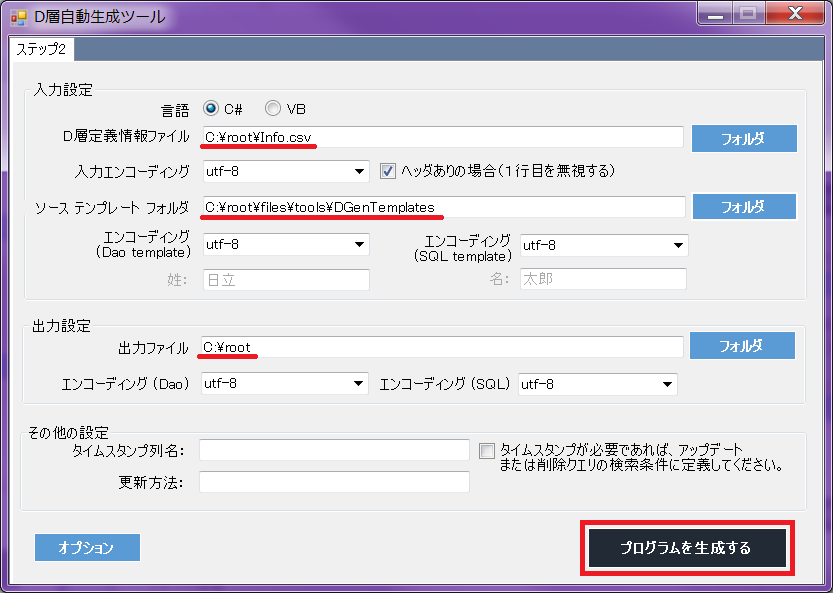Toggle the ヘッダありの場合 checkbox

tap(389, 171)
